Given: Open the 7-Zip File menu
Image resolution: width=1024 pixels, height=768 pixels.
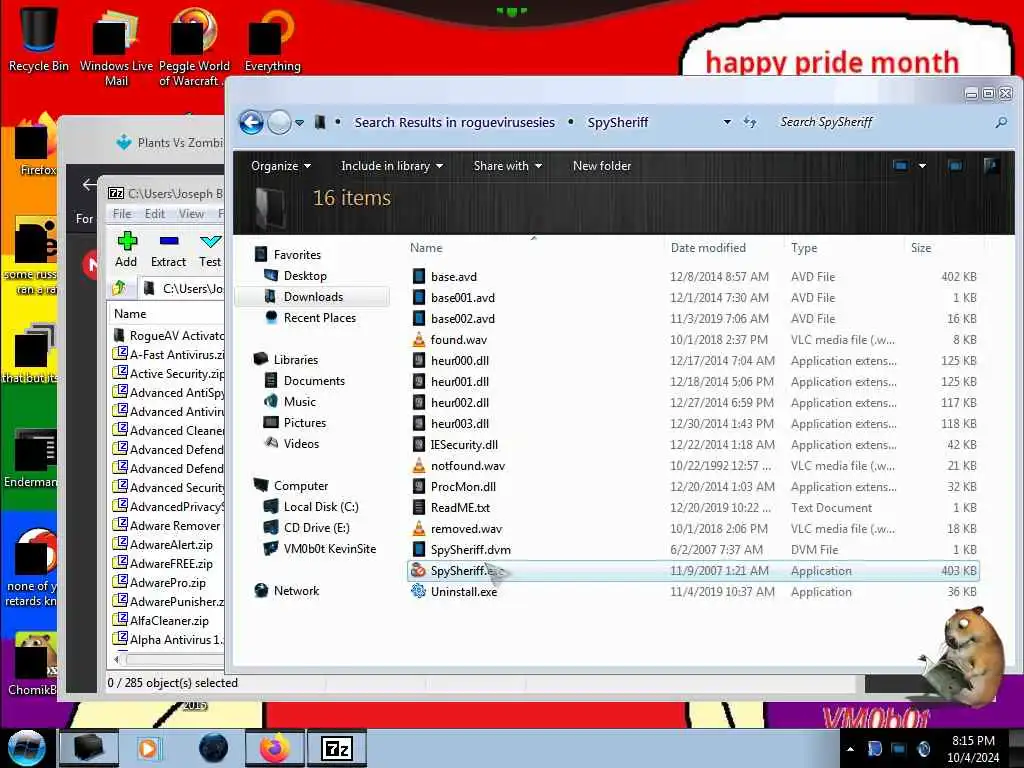Looking at the screenshot, I should pyautogui.click(x=121, y=214).
